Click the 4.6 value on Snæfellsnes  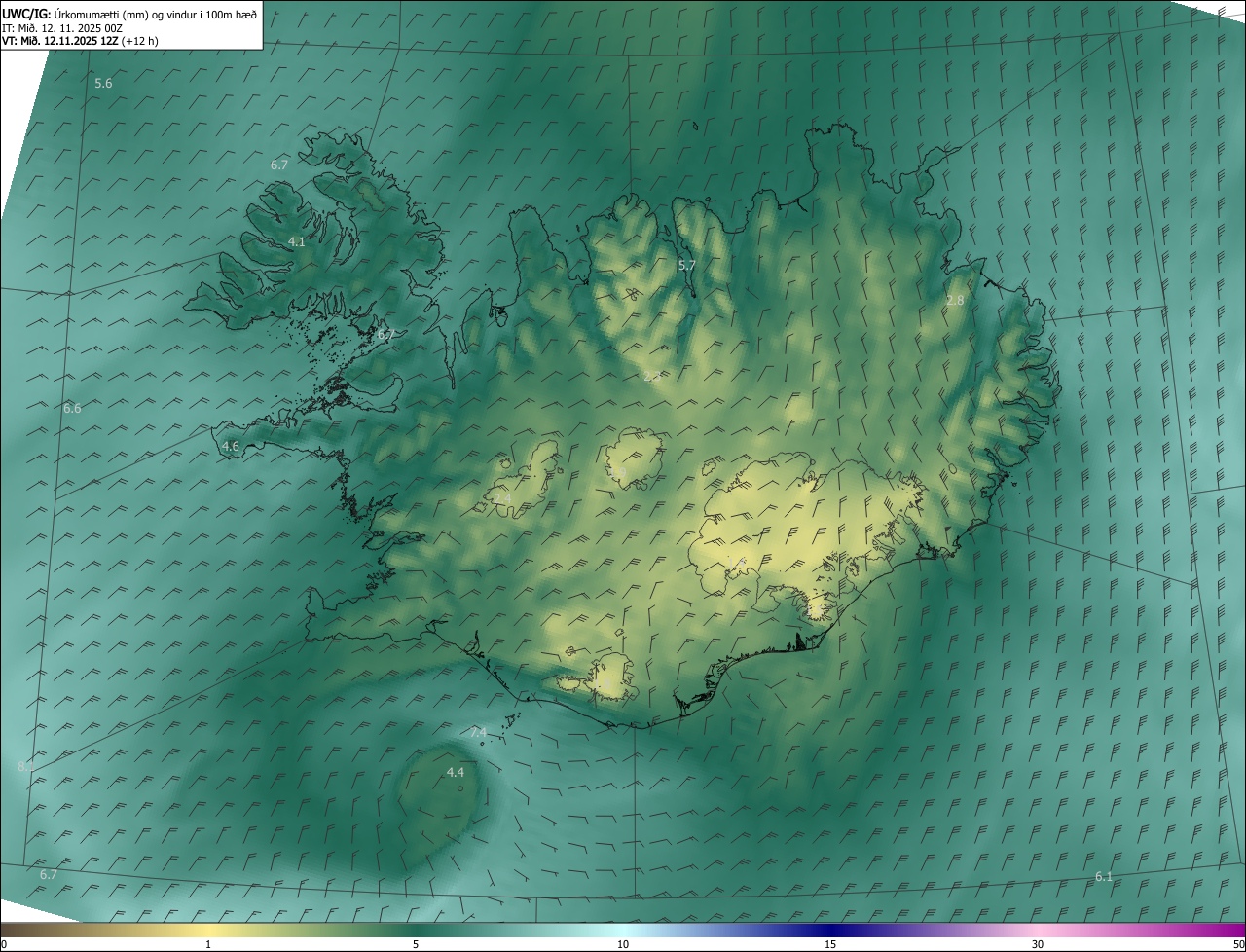click(x=231, y=447)
